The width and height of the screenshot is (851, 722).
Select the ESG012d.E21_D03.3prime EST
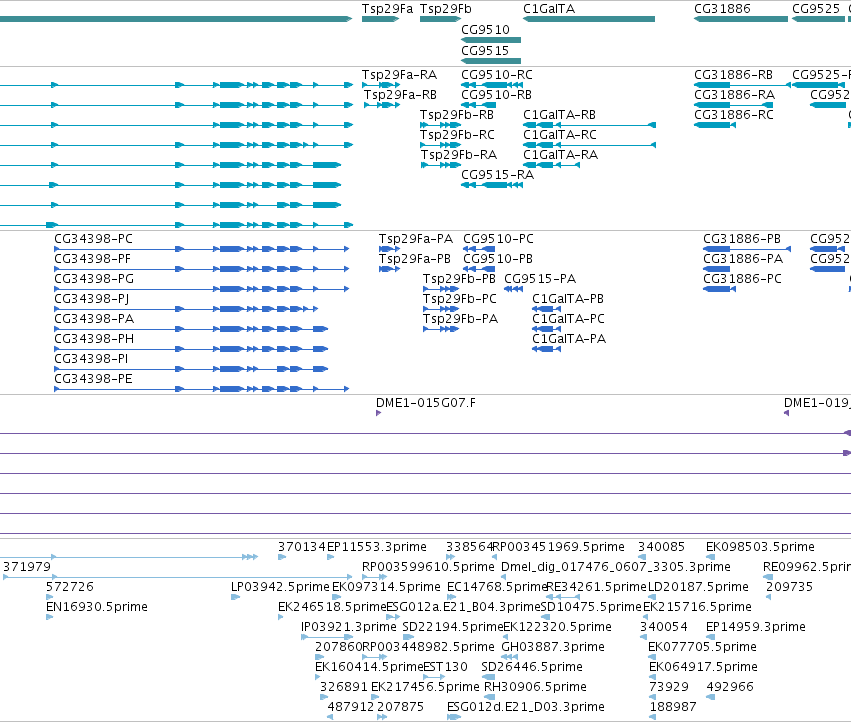click(454, 717)
